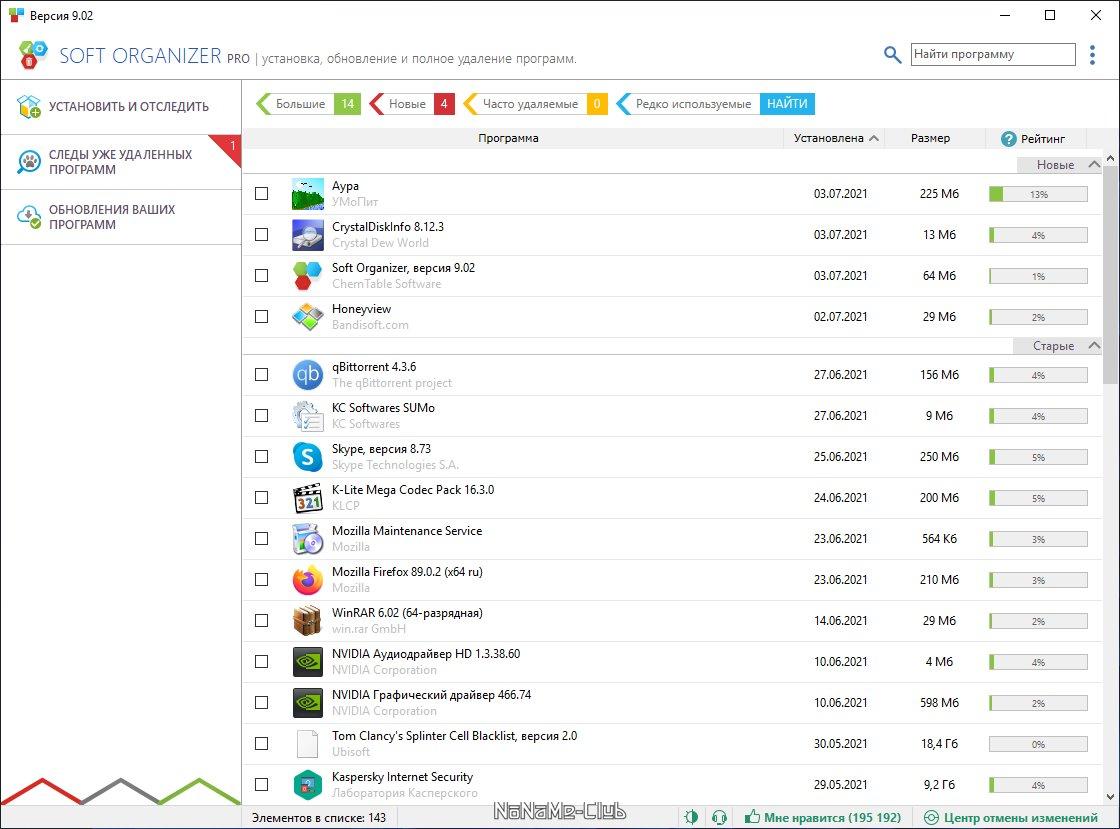Image resolution: width=1120 pixels, height=829 pixels.
Task: Collapse the Старые group
Action: coord(1093,346)
